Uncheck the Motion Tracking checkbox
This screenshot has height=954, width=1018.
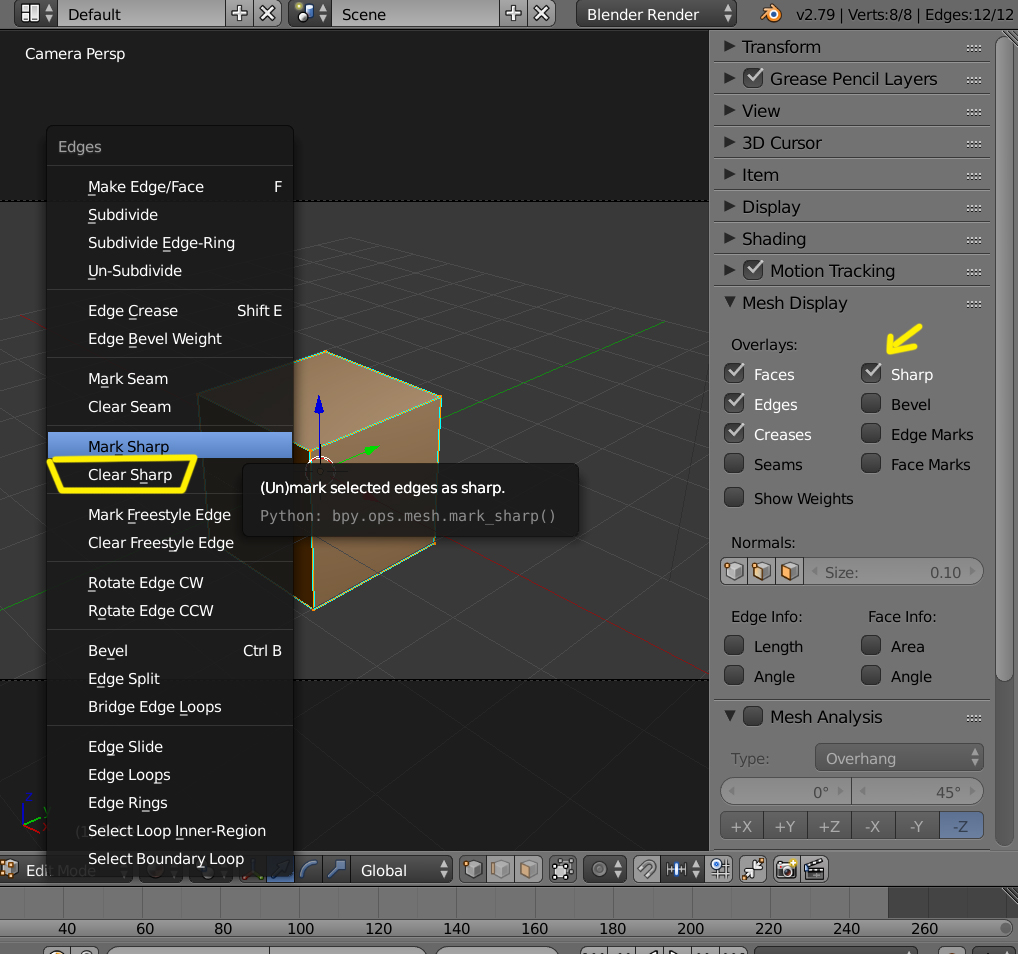point(753,270)
